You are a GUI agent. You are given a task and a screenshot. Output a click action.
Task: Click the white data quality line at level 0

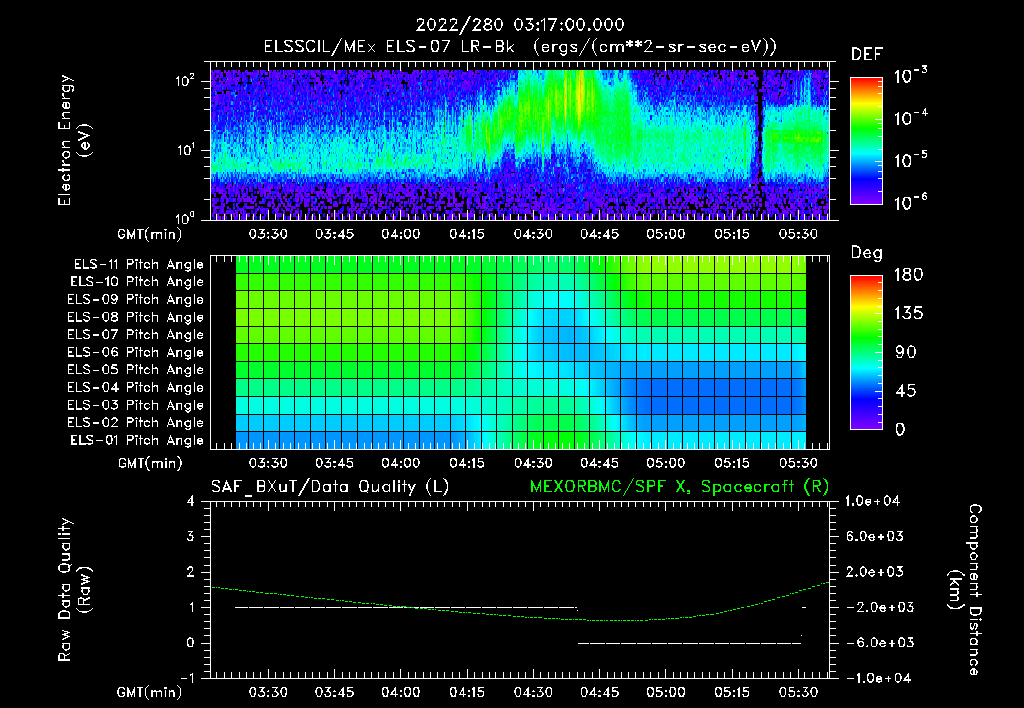(x=689, y=643)
